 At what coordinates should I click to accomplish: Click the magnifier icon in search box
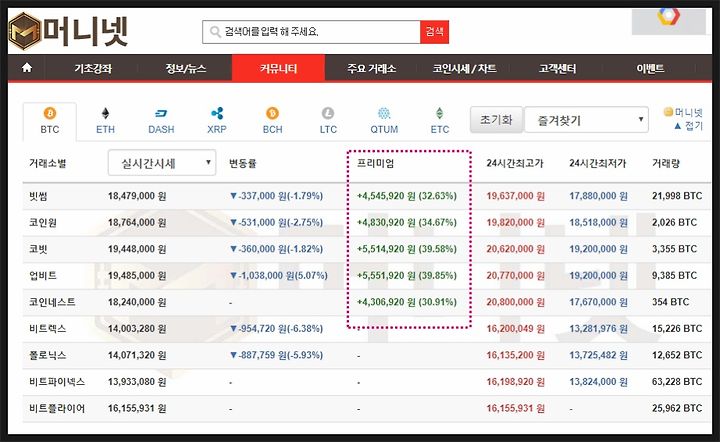[x=215, y=32]
